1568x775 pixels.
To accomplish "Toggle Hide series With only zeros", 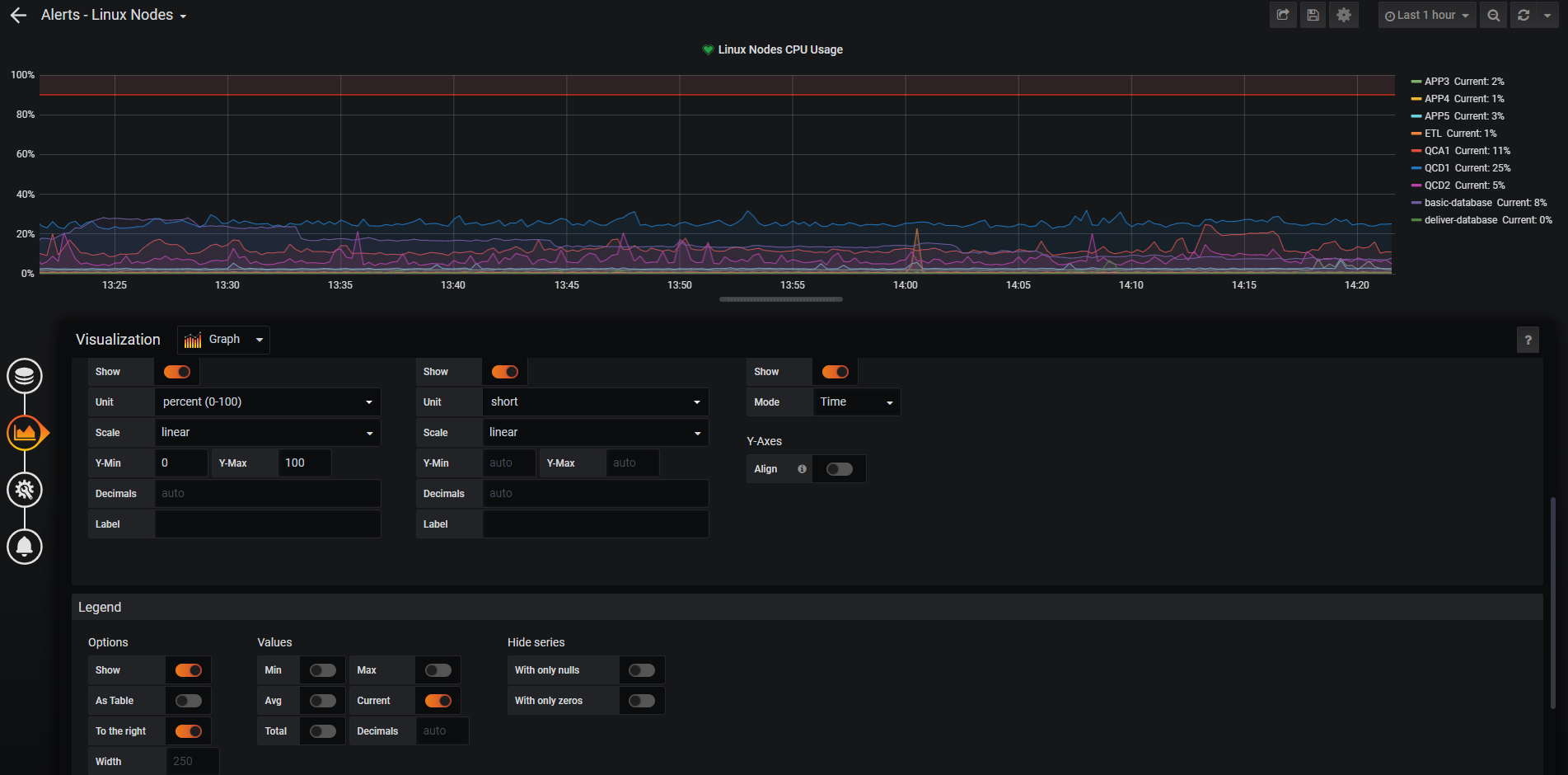I will pos(642,701).
